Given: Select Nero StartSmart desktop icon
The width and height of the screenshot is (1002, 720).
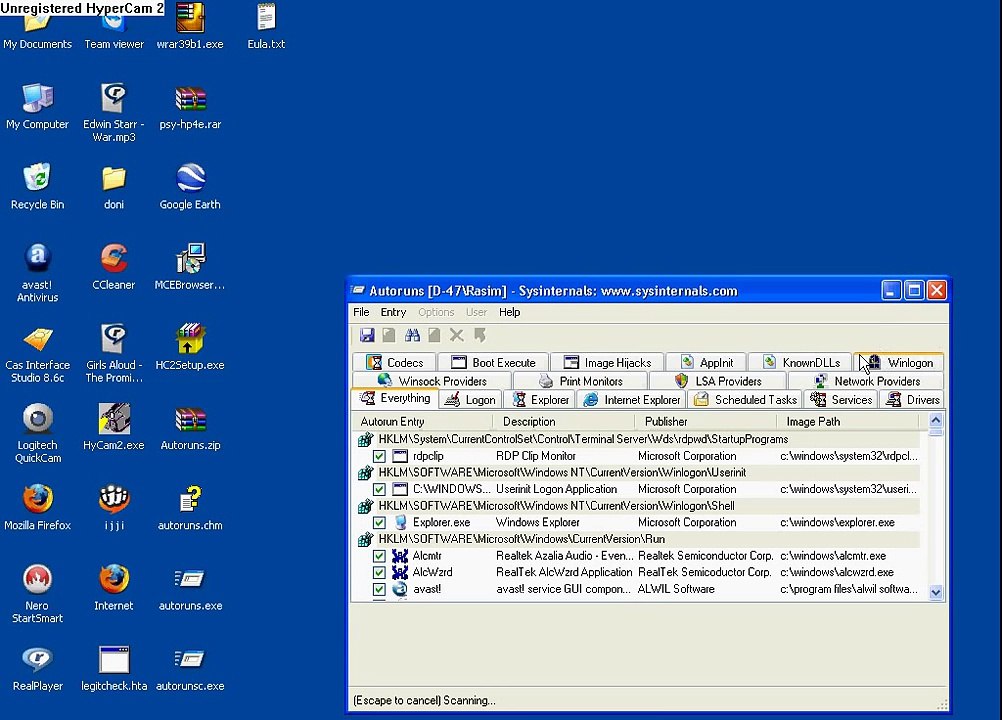Looking at the screenshot, I should (37, 594).
